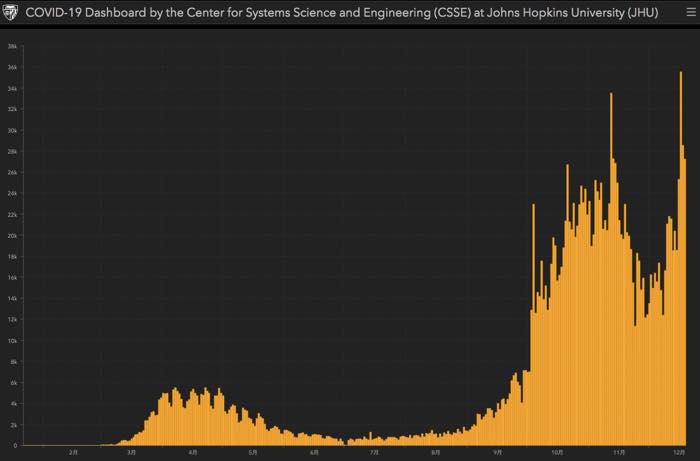Click the '24k' y-axis label
This screenshot has width=700, height=461.
(x=12, y=194)
